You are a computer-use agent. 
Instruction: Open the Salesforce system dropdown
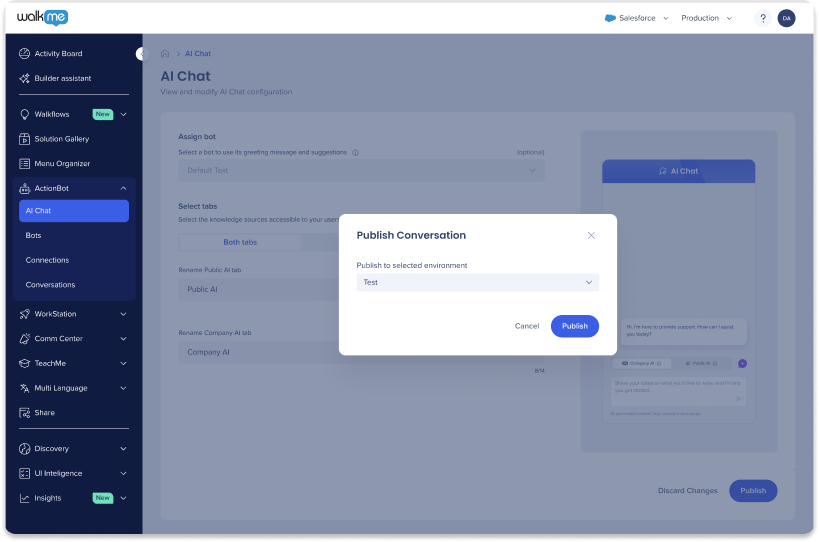pos(637,18)
